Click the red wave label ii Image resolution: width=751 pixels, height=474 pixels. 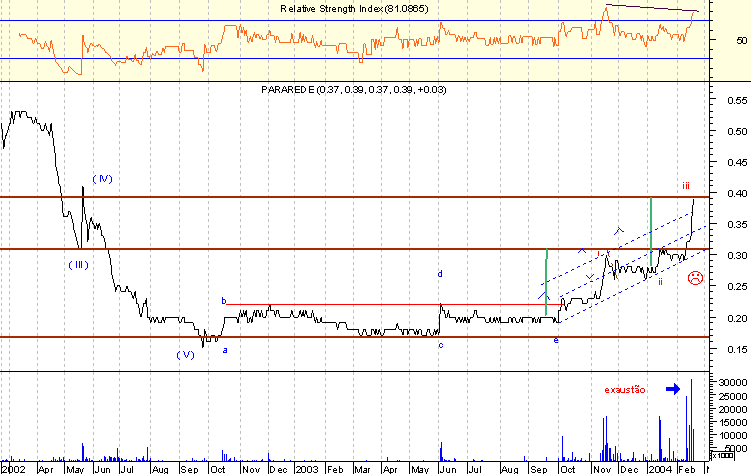pyautogui.click(x=660, y=282)
